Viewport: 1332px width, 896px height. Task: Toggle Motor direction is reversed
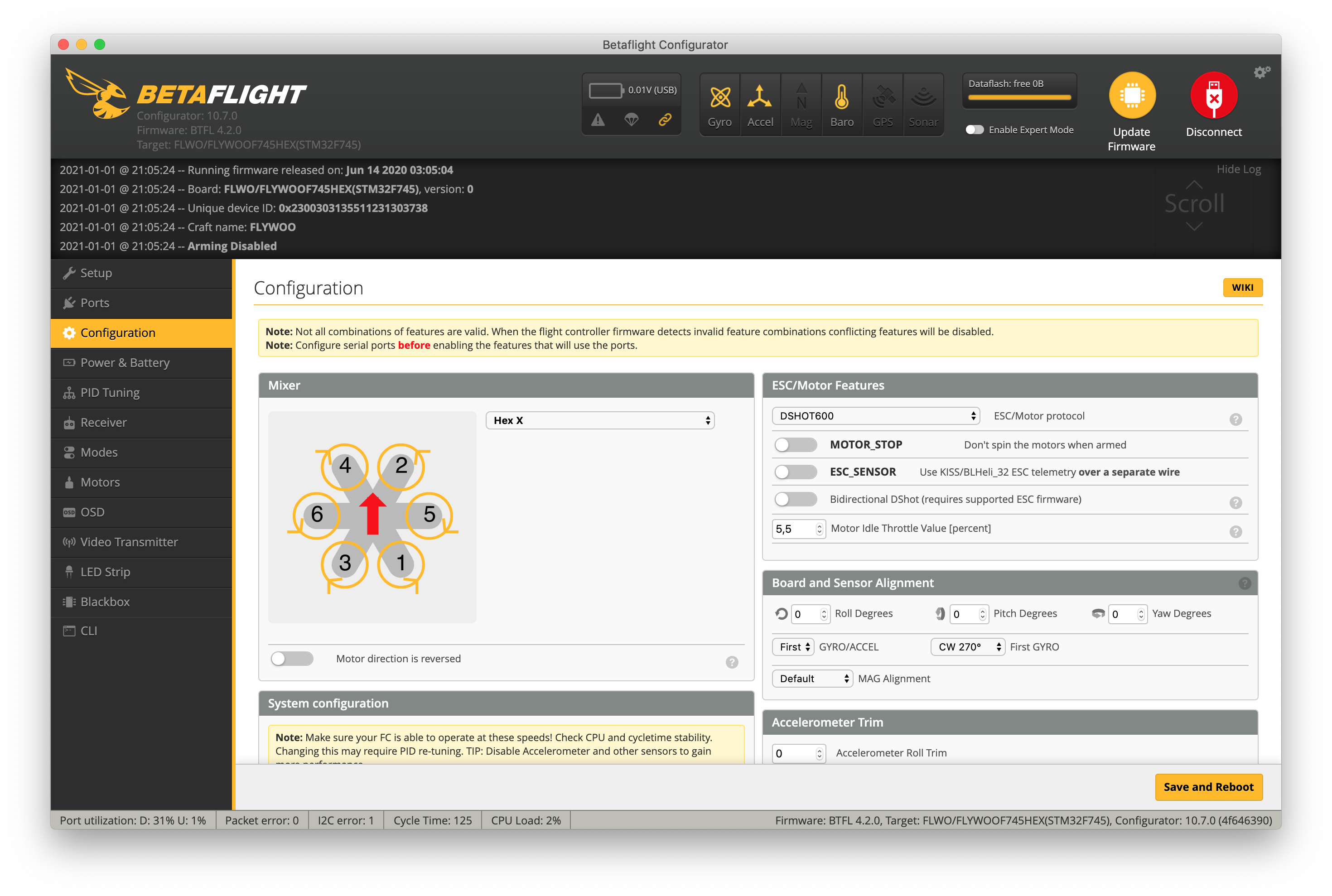(x=292, y=659)
